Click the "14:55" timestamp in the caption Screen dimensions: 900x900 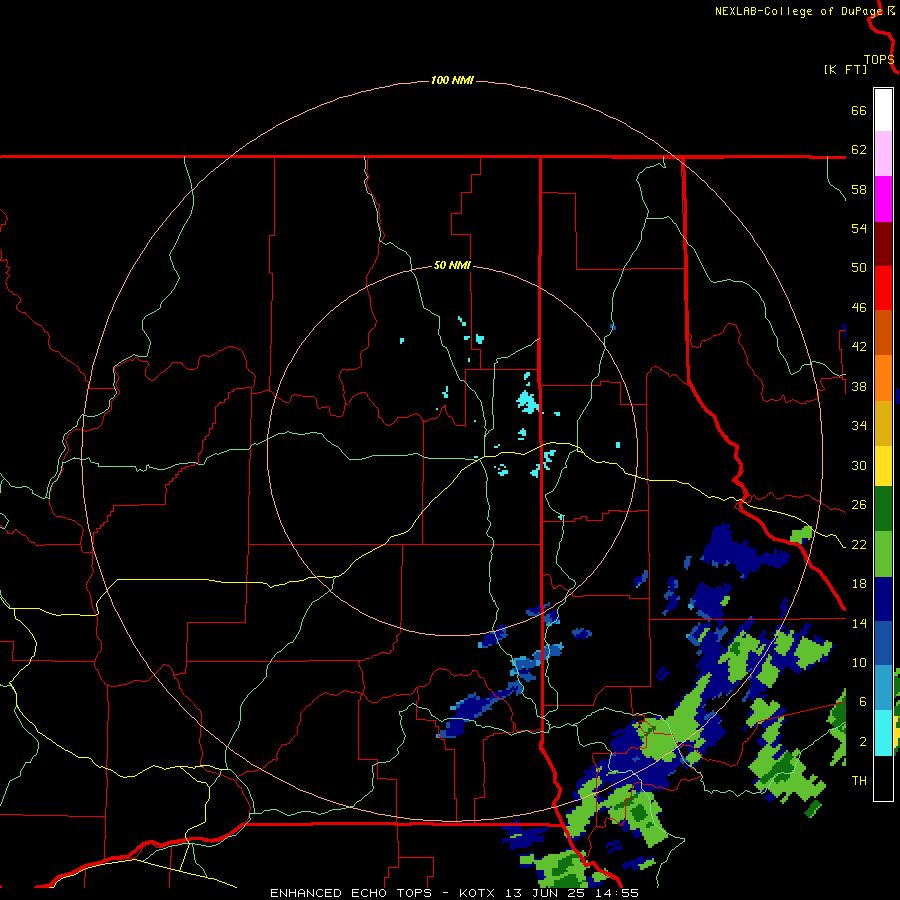coord(615,893)
